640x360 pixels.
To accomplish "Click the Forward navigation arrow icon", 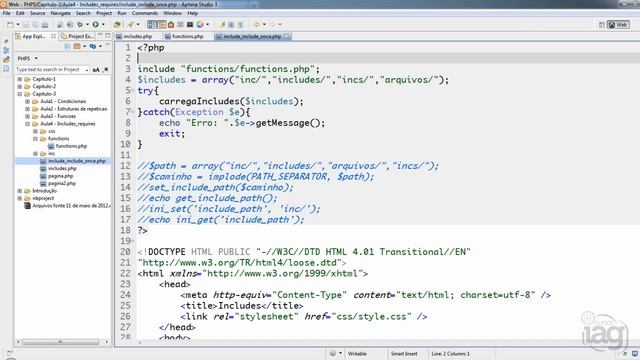I will click(x=272, y=24).
